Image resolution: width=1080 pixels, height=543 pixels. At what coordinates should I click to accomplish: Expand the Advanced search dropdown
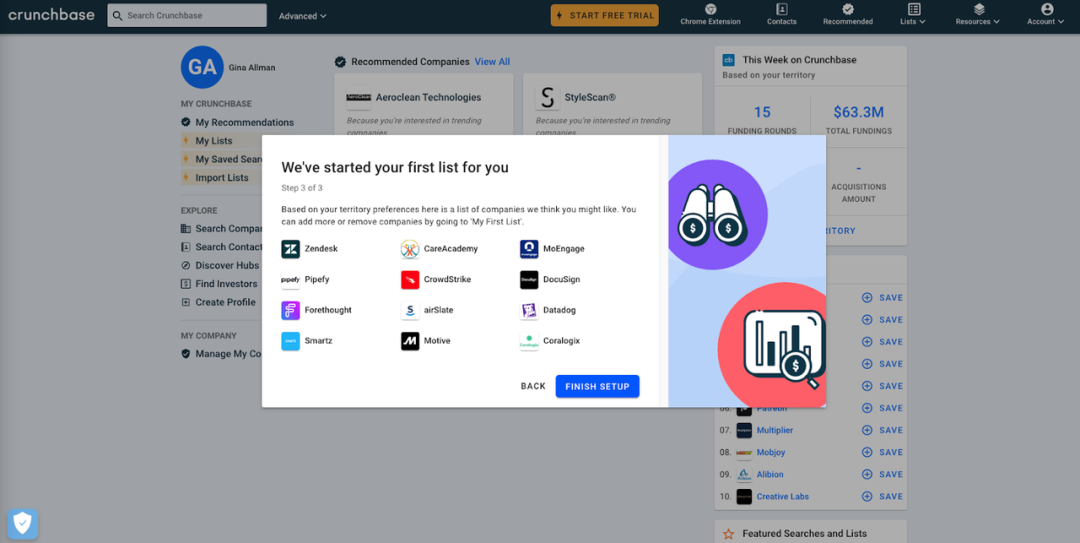(x=303, y=16)
